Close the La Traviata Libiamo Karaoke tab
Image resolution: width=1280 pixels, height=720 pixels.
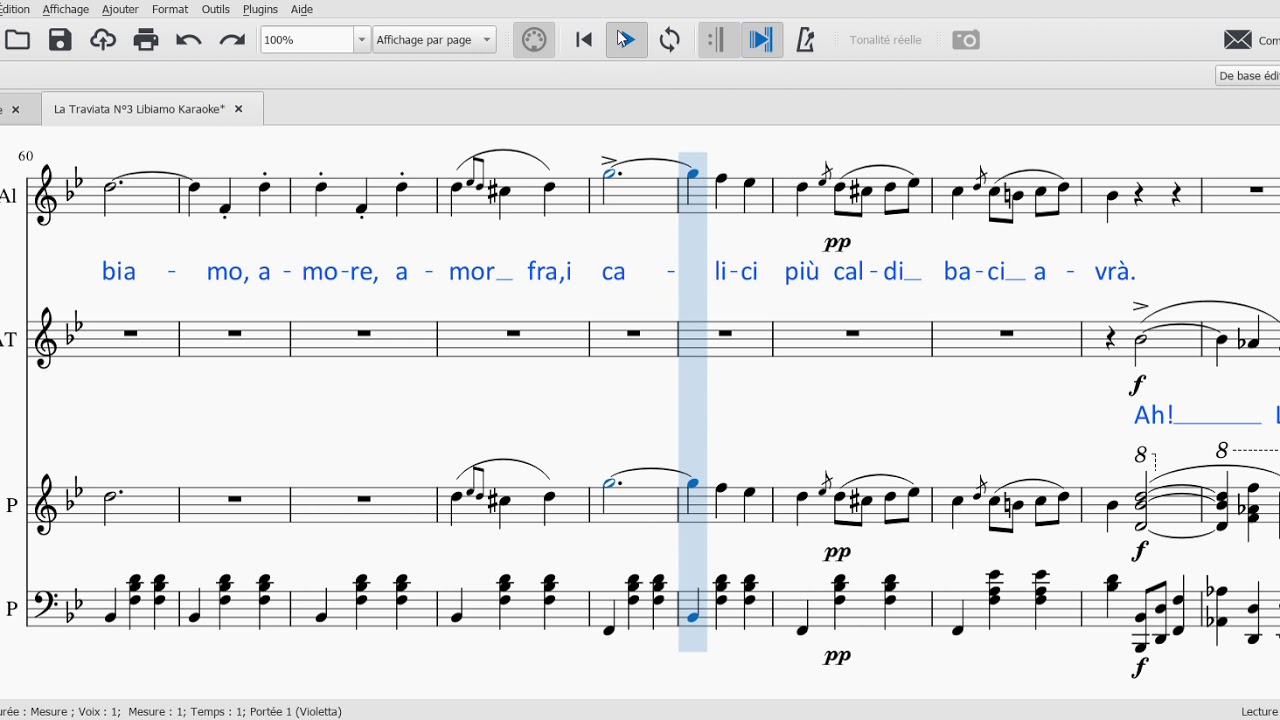pyautogui.click(x=238, y=109)
